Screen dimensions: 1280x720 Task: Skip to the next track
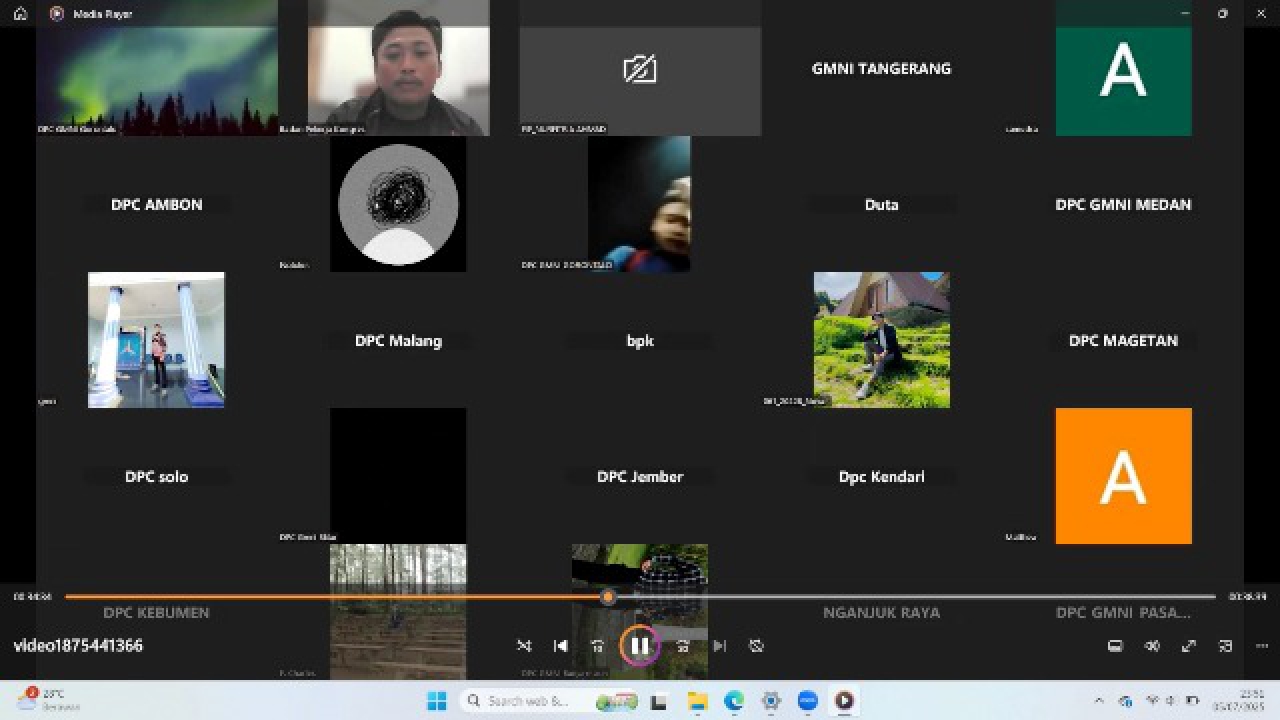[x=719, y=646]
